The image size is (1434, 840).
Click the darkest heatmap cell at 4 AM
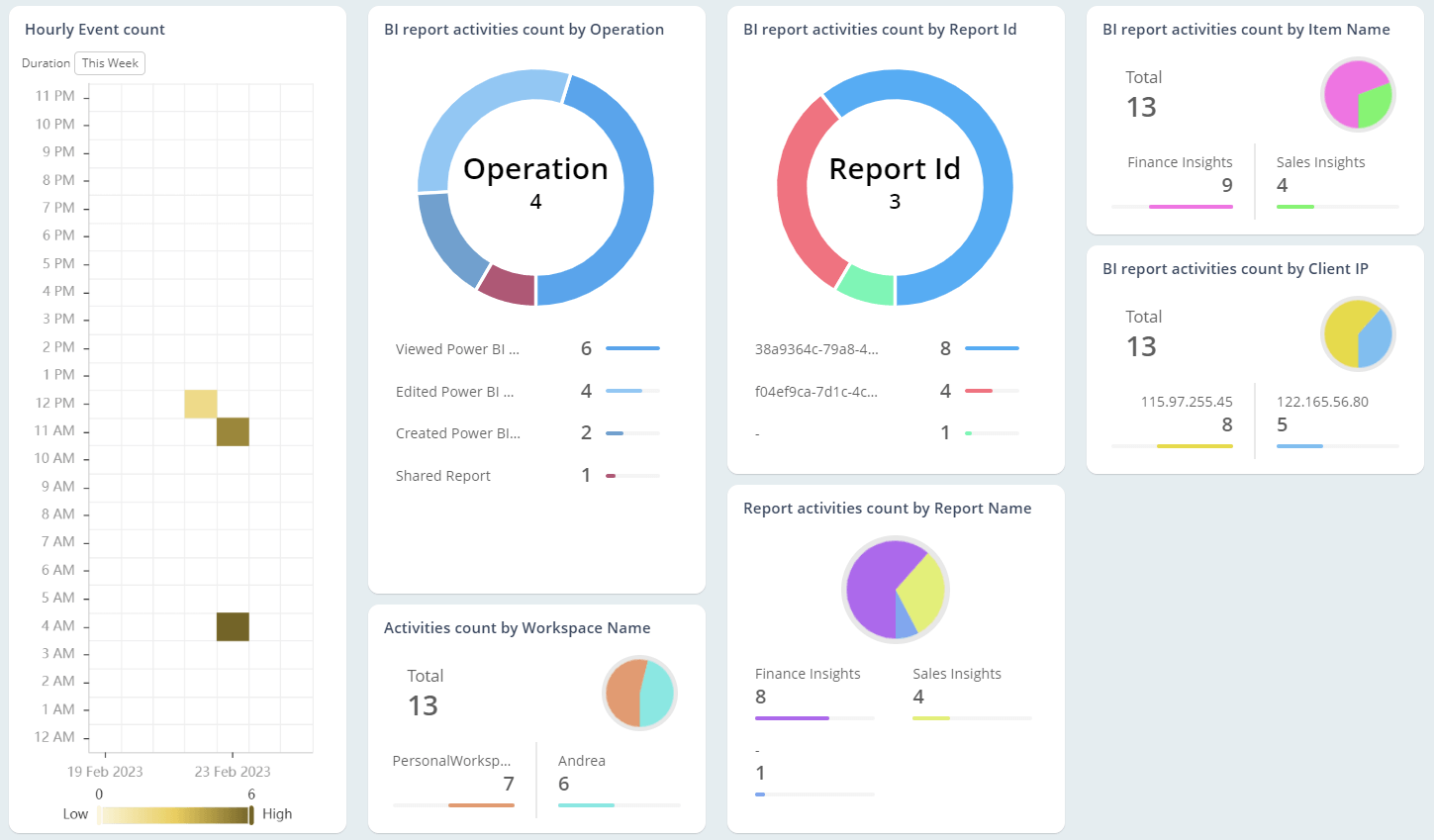click(233, 625)
